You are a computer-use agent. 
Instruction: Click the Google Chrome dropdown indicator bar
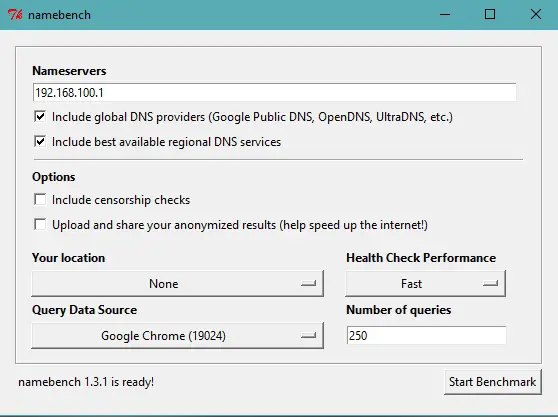pyautogui.click(x=308, y=336)
